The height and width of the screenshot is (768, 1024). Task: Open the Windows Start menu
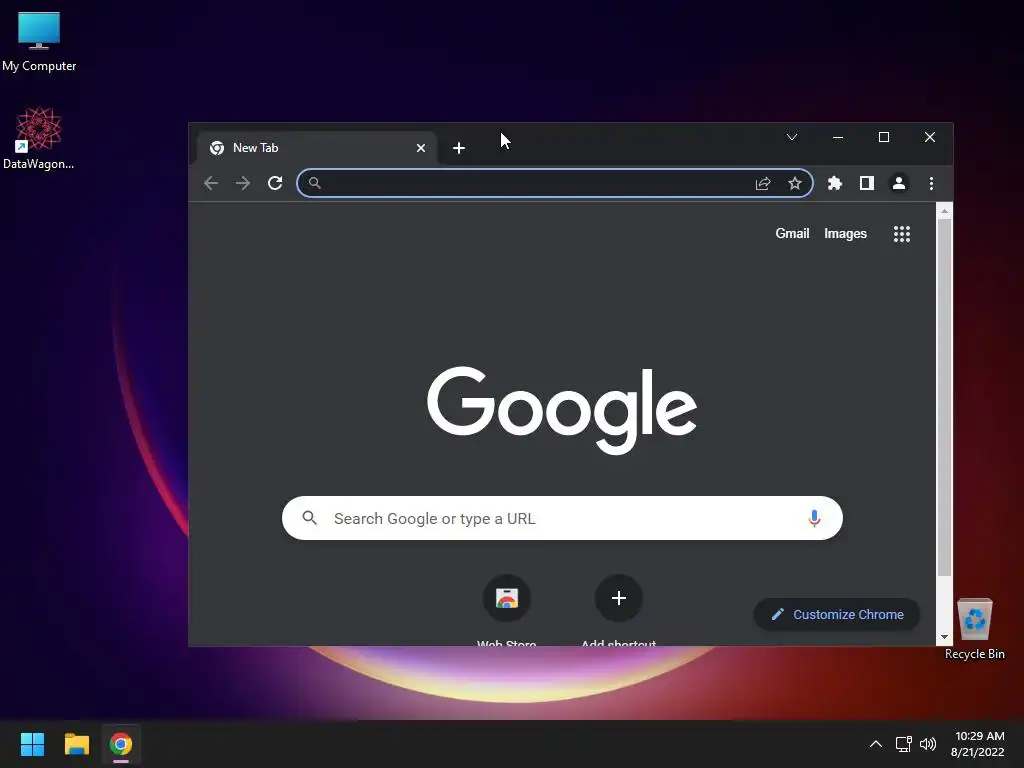point(32,744)
